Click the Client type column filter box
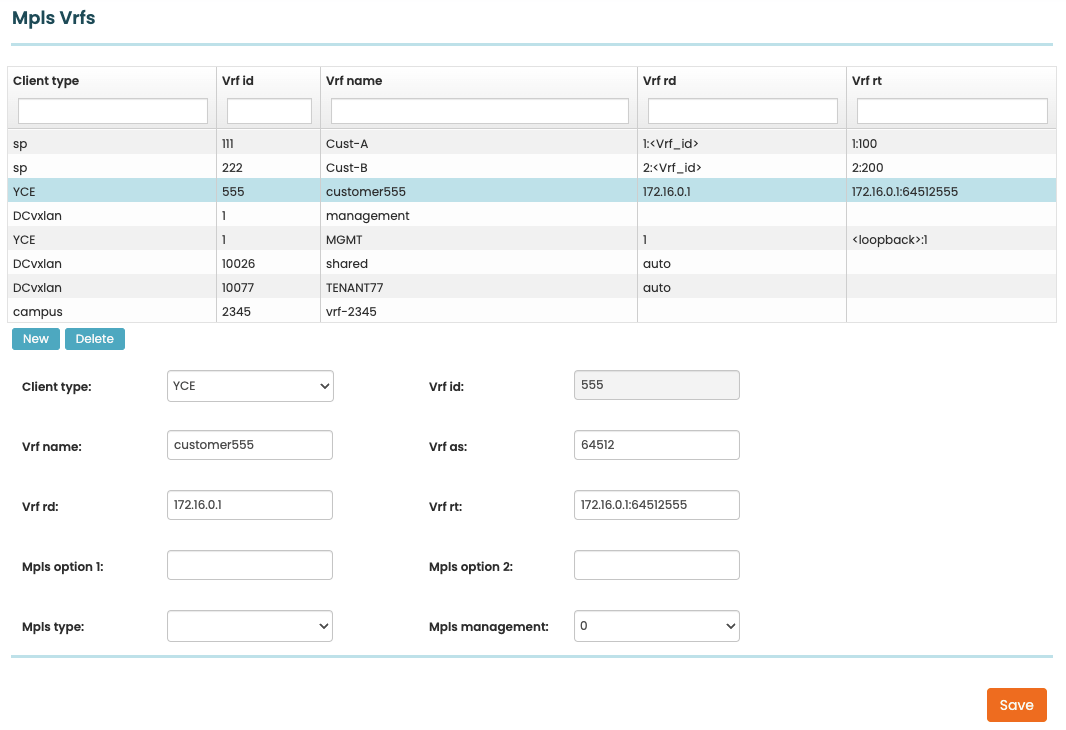 click(x=113, y=111)
